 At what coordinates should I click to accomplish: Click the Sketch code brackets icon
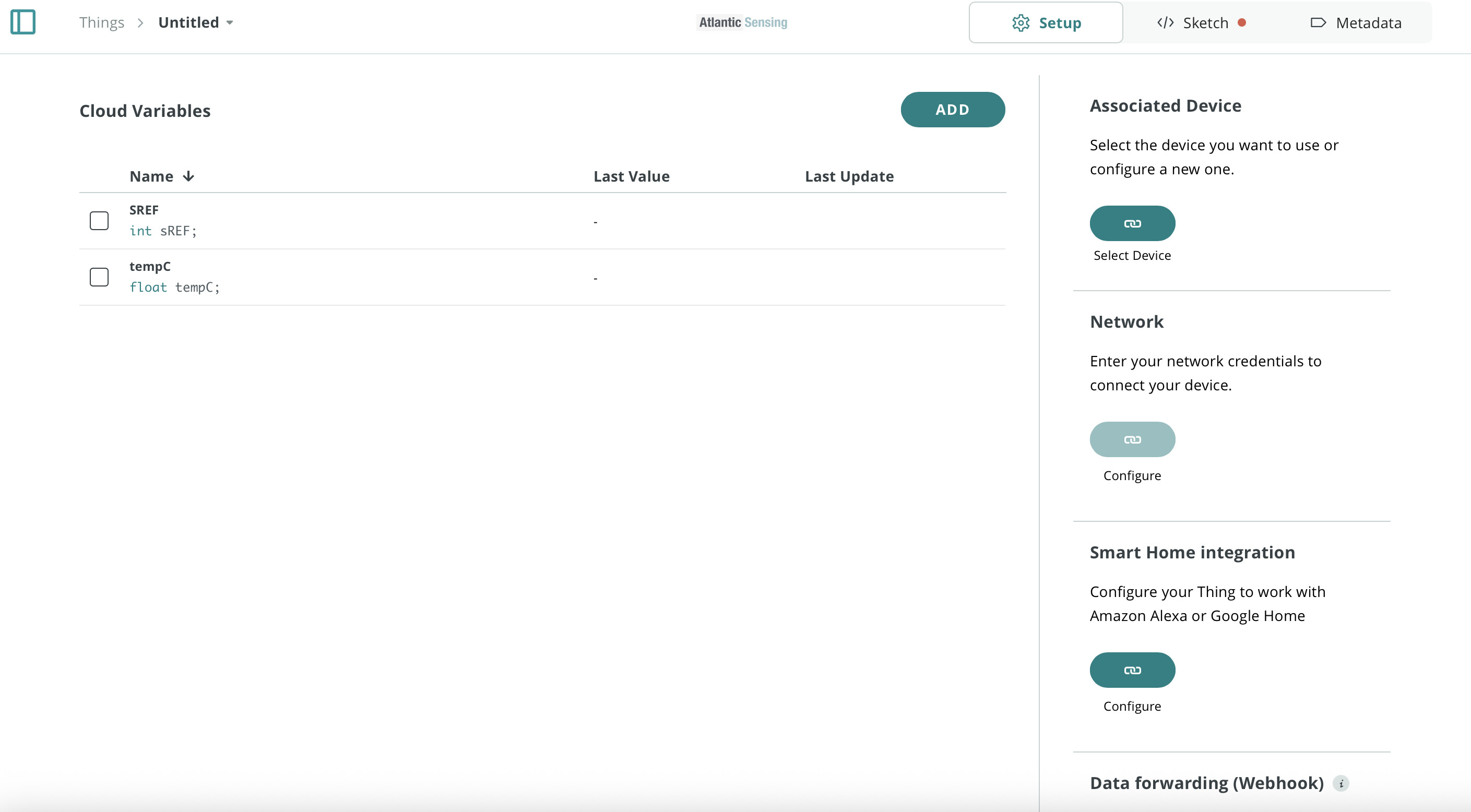coord(1165,23)
